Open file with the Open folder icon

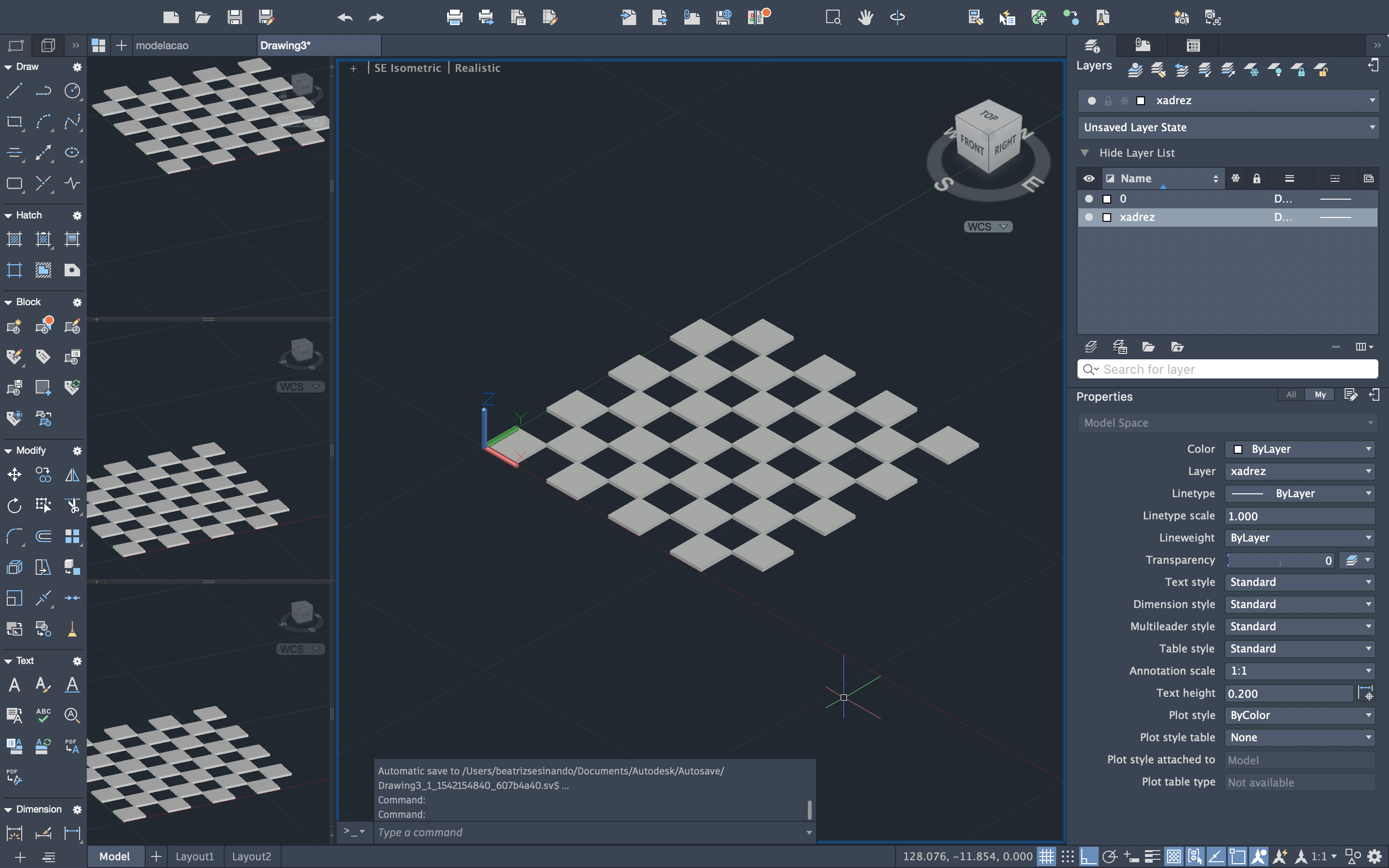(203, 17)
